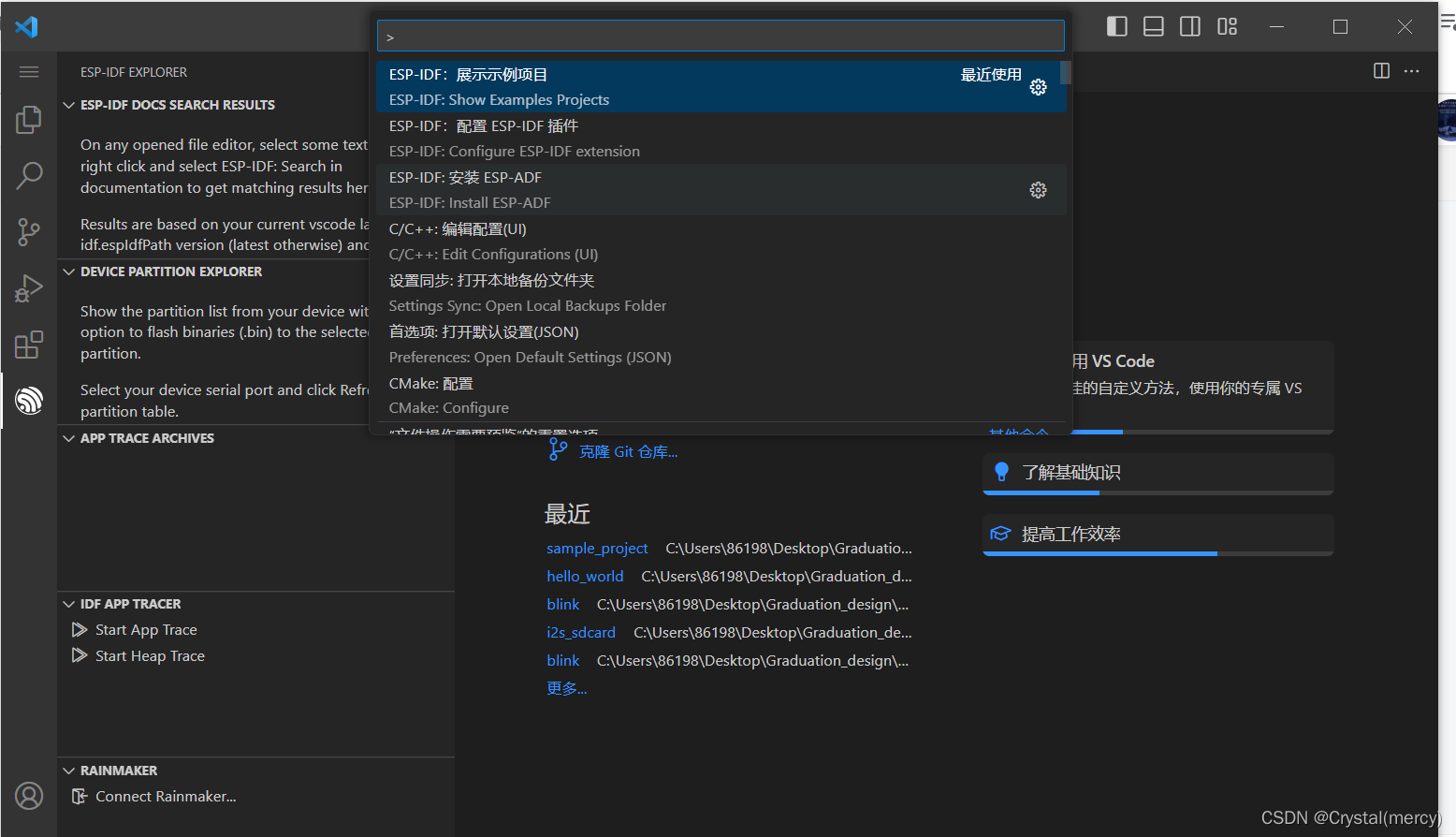
Task: Click the lightbulb icon of learn fundamentals
Action: pos(1001,472)
